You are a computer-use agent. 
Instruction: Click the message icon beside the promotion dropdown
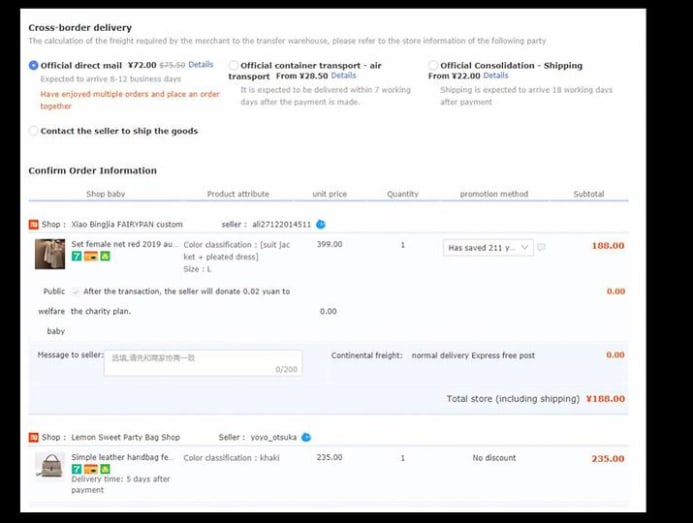click(x=541, y=247)
